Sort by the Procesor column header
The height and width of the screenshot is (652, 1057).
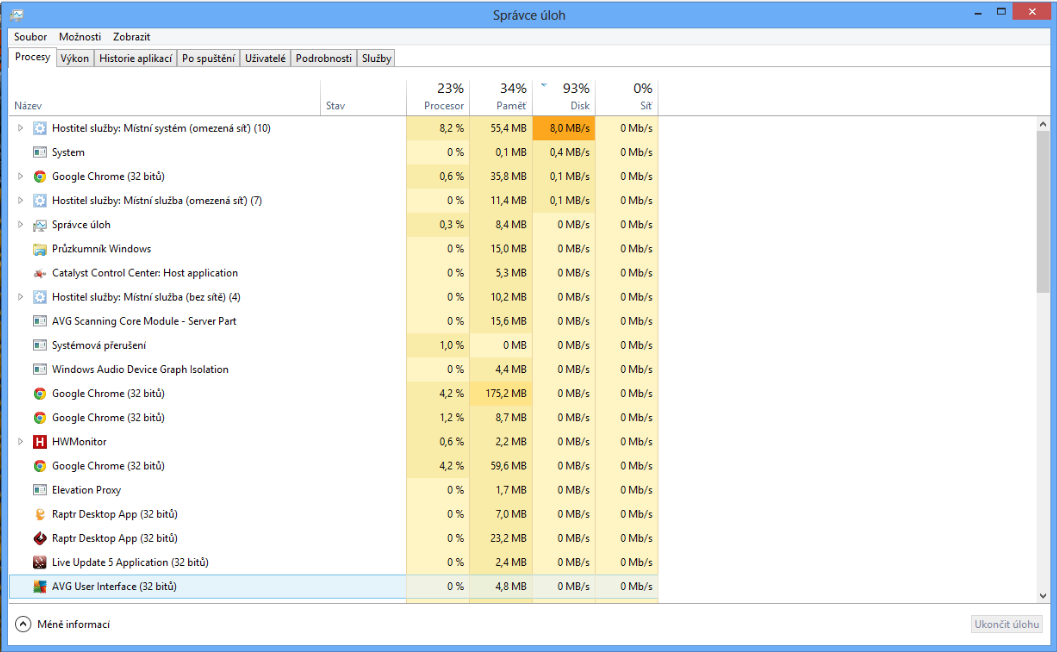coord(438,97)
